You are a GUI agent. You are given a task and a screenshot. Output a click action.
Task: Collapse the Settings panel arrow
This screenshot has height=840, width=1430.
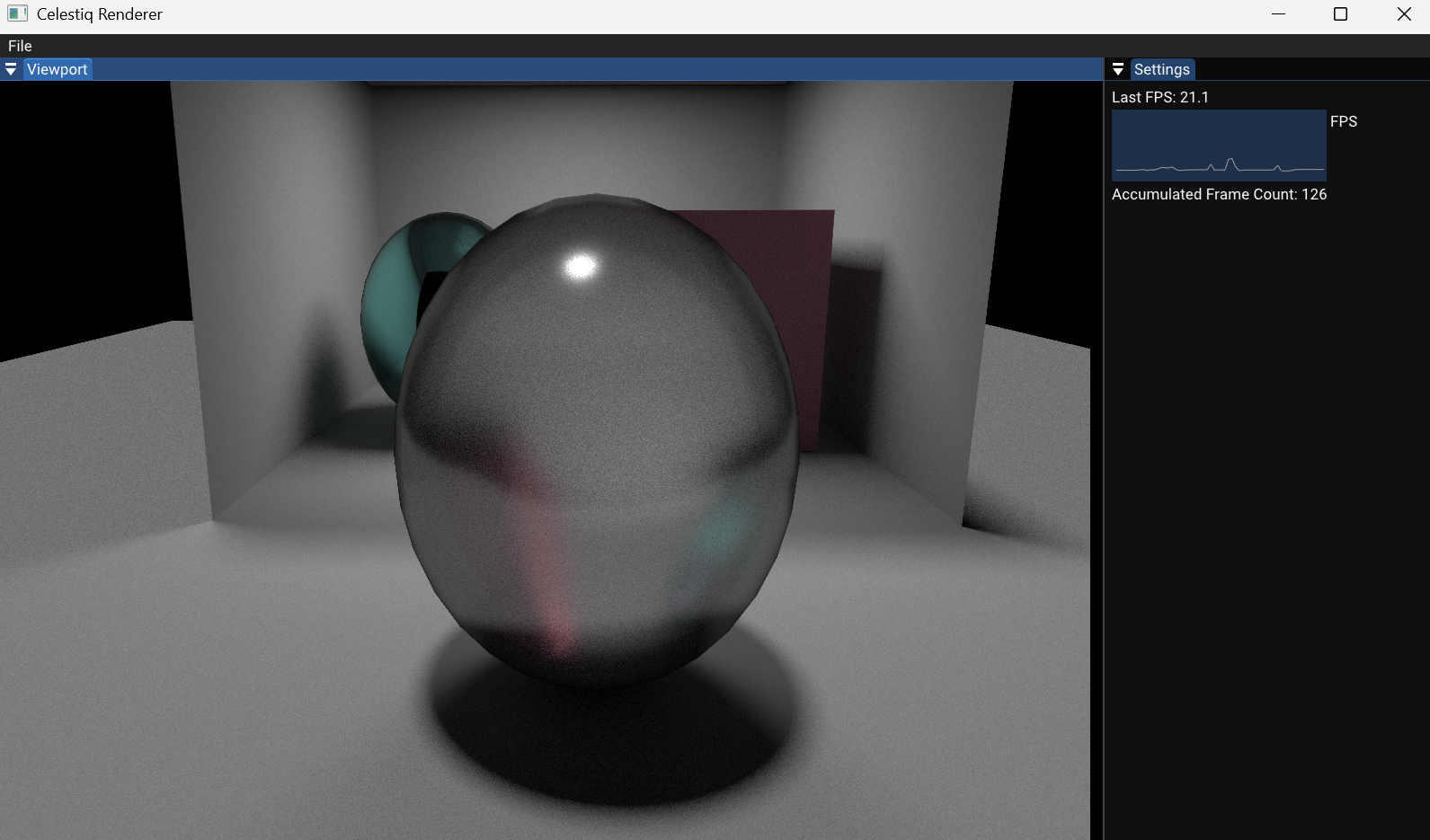click(x=1118, y=69)
